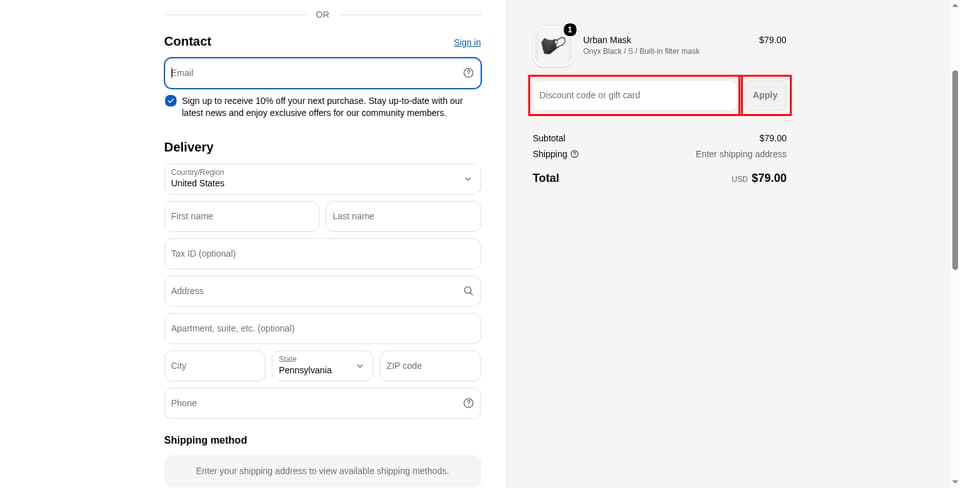Screen dimensions: 960x488
Task: Open the Country/Region dropdown
Action: click(x=323, y=179)
